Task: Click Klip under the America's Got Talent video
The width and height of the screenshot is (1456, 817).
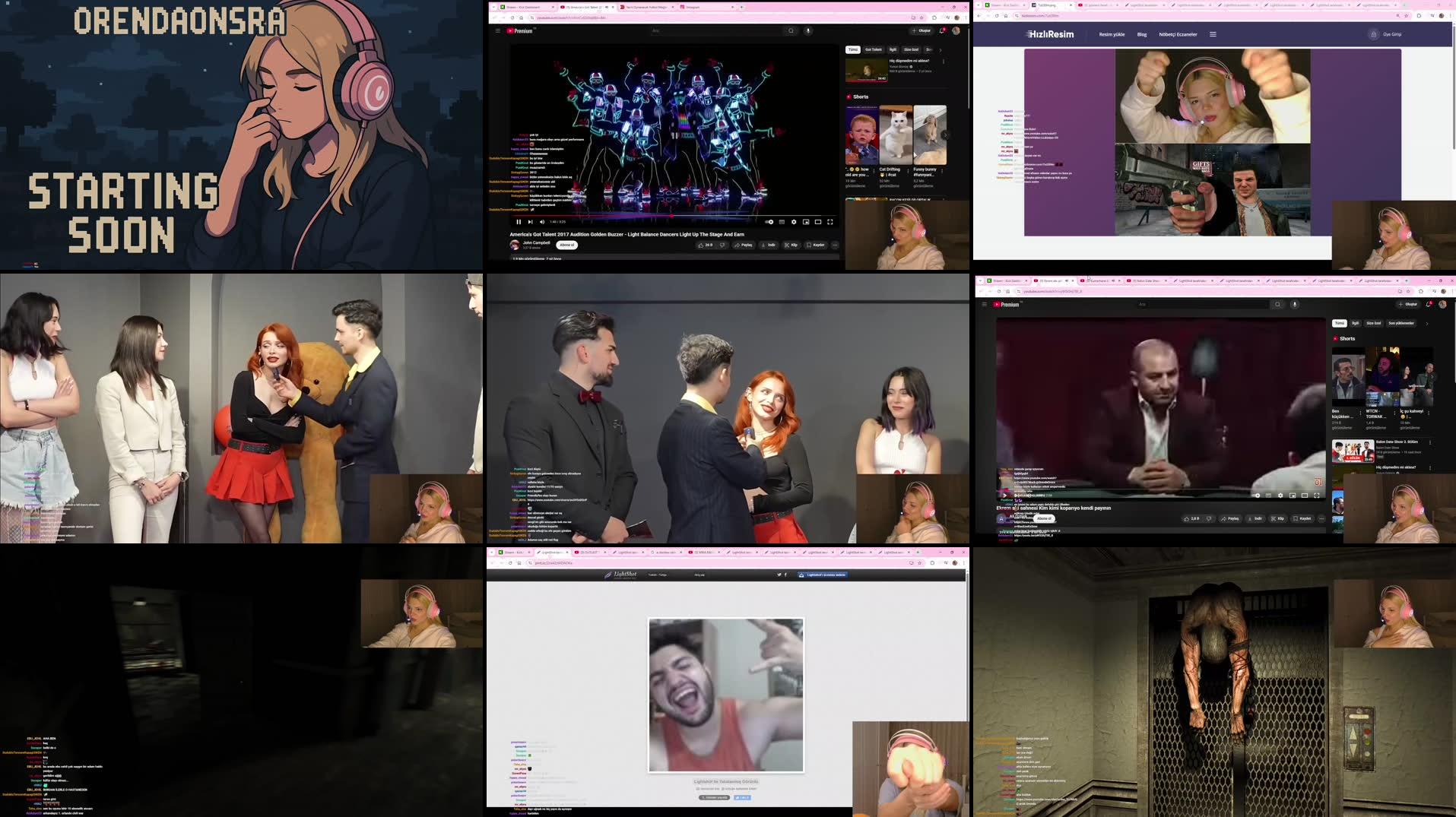Action: [x=791, y=245]
